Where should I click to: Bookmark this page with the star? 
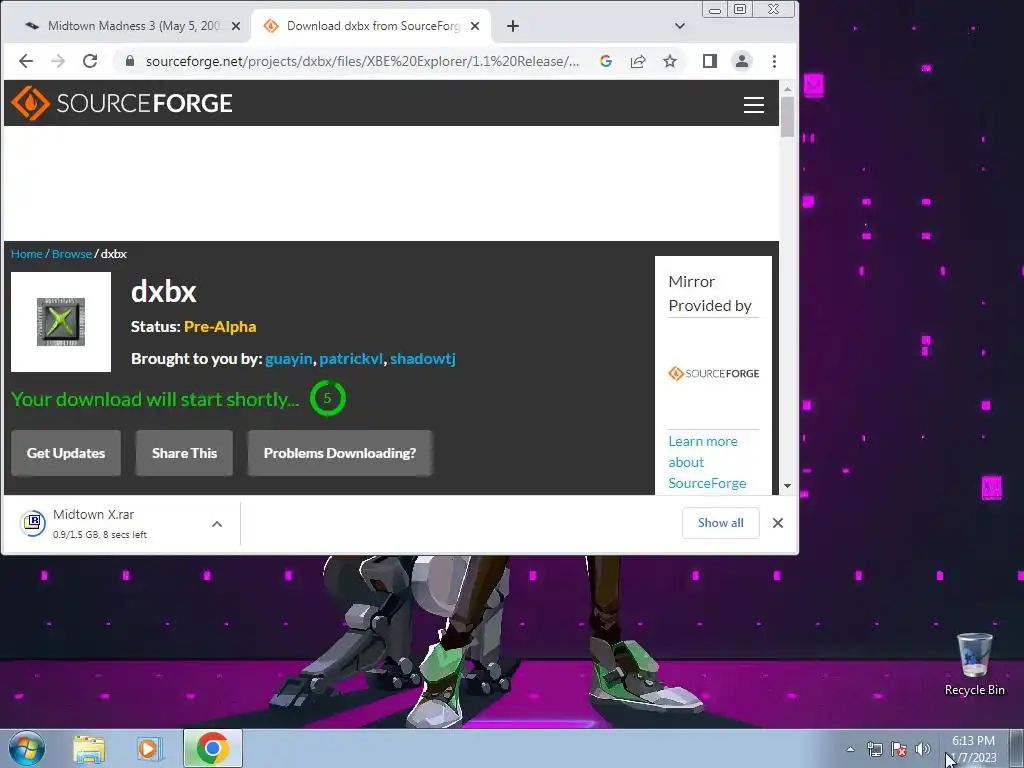pos(670,61)
